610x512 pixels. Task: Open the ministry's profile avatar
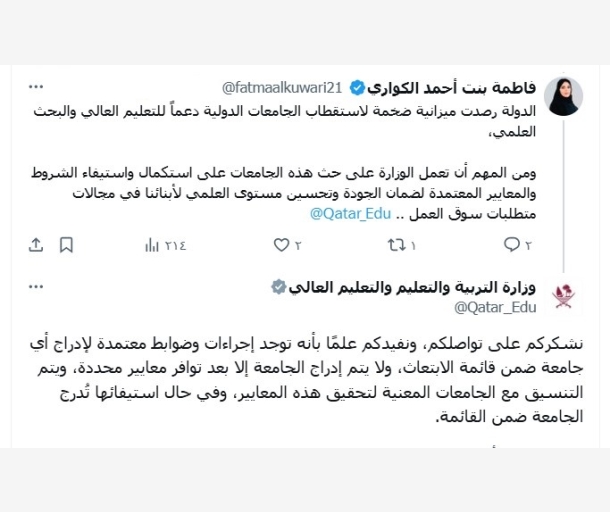click(565, 296)
